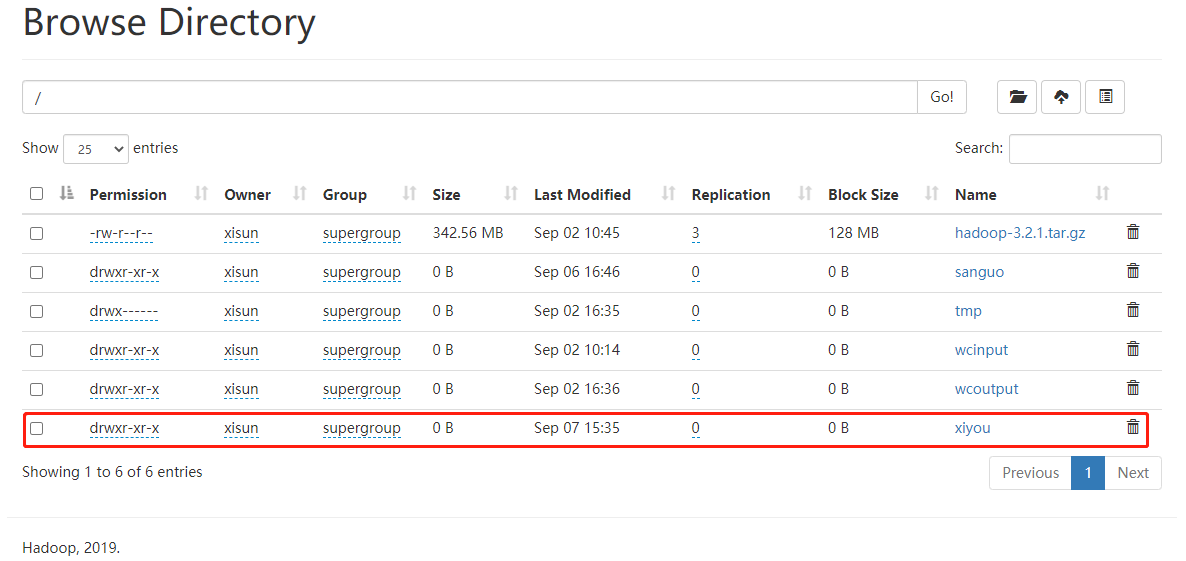This screenshot has height=561, width=1186.
Task: Click the Next pagination button
Action: [1133, 473]
